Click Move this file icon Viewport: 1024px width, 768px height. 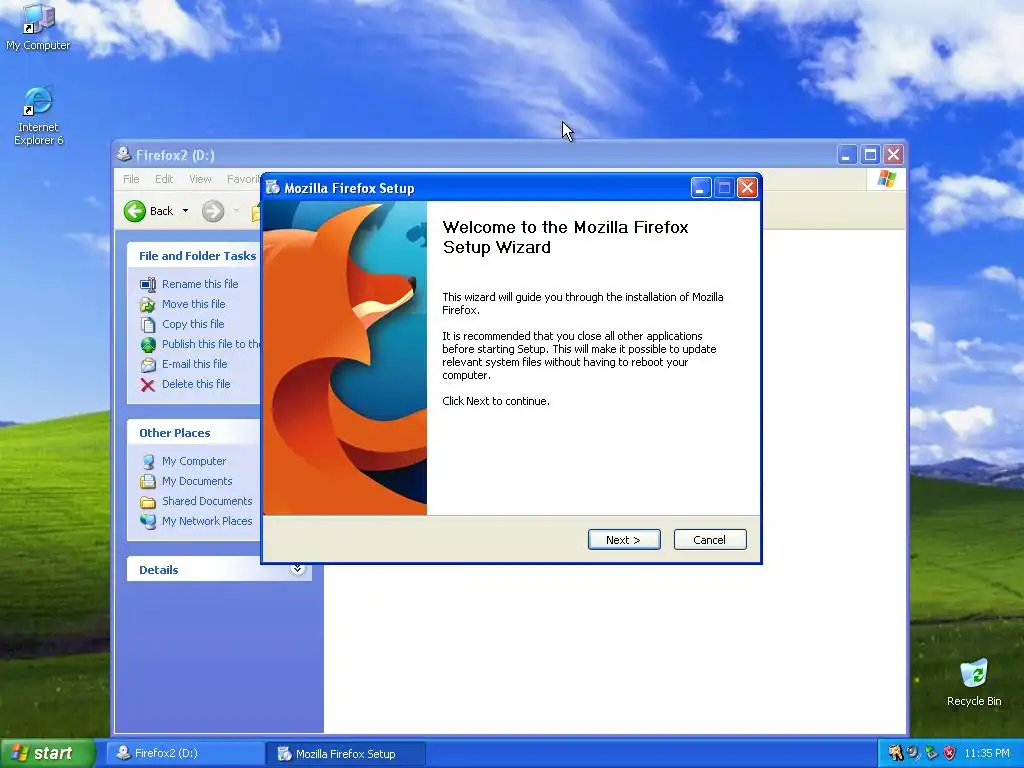tap(148, 304)
